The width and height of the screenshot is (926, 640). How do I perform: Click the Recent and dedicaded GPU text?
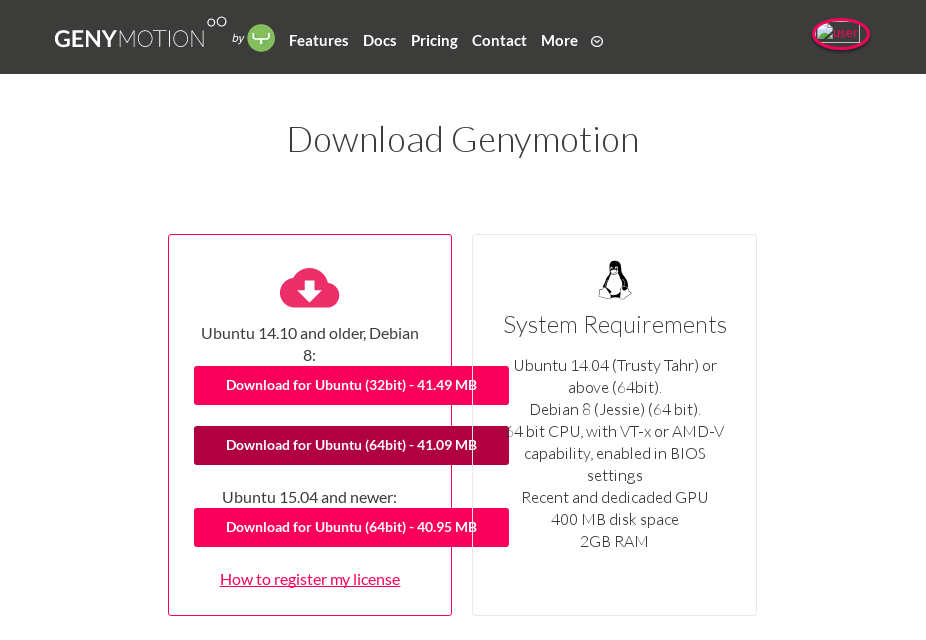pos(615,498)
